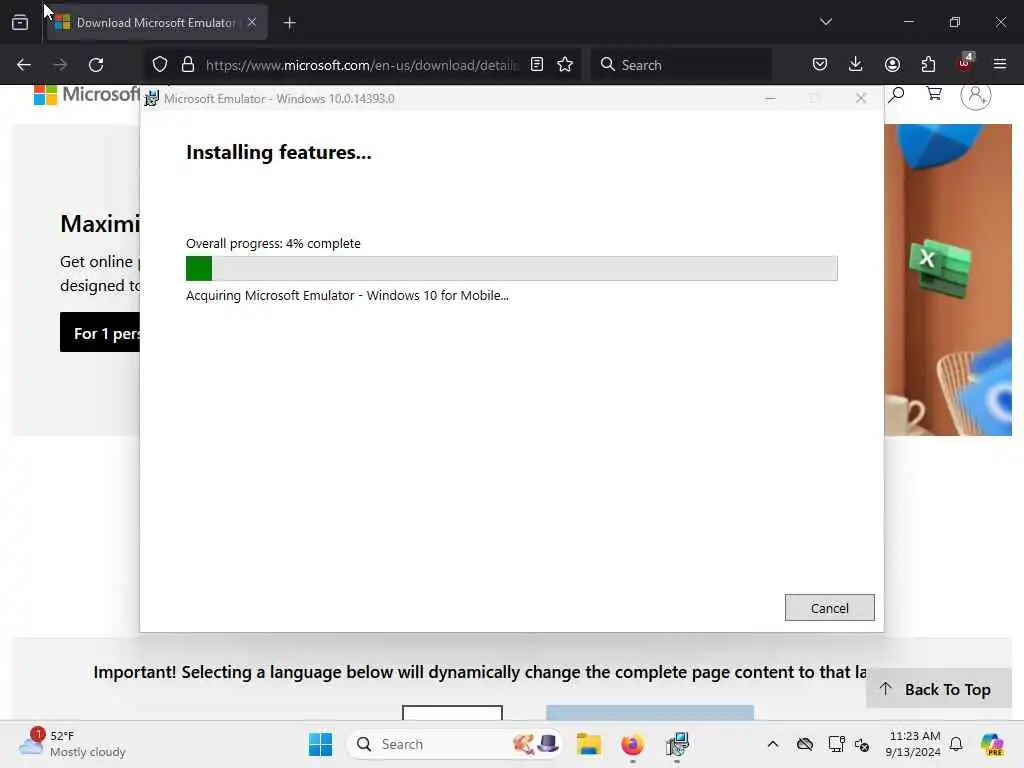Open a new Firefox tab

click(290, 23)
